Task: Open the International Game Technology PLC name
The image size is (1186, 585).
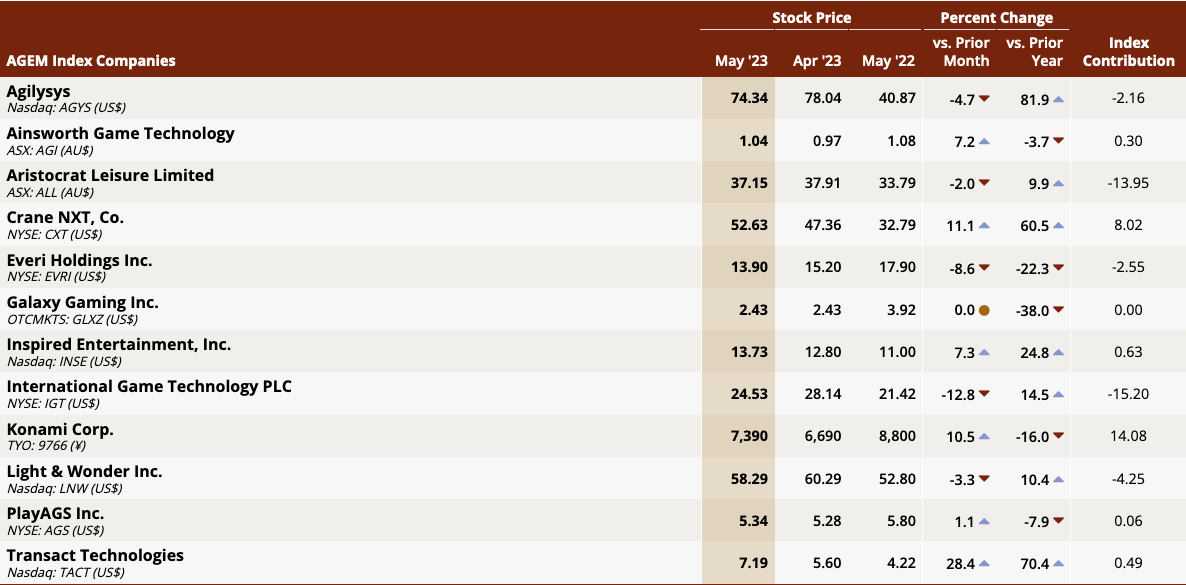Action: click(149, 387)
